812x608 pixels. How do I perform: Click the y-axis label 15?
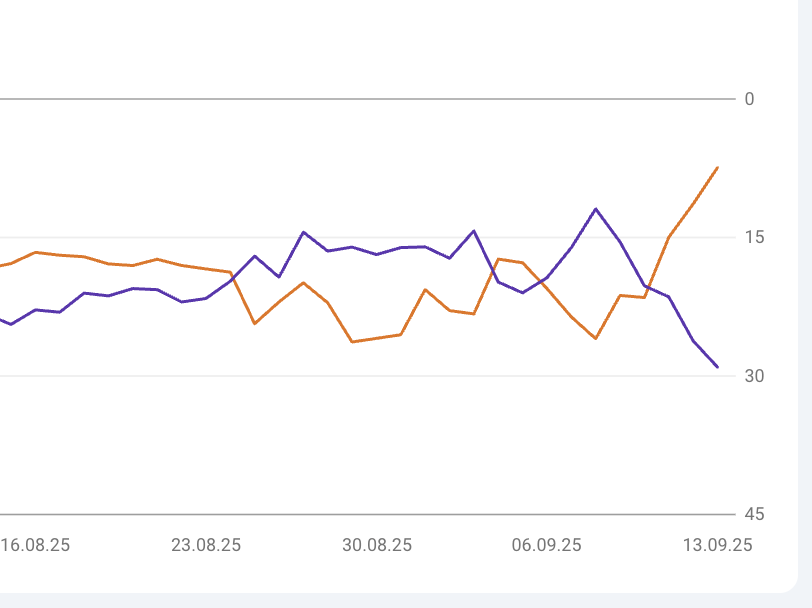753,237
